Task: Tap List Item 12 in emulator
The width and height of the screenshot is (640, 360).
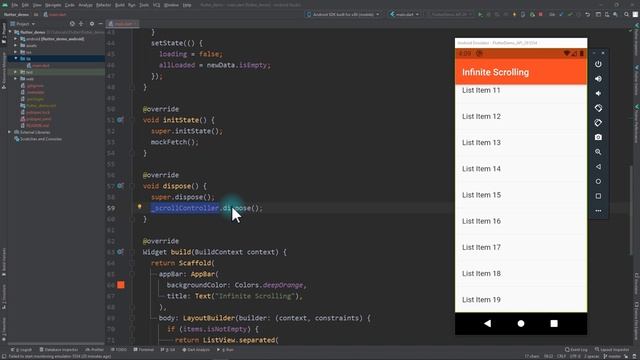Action: click(521, 116)
